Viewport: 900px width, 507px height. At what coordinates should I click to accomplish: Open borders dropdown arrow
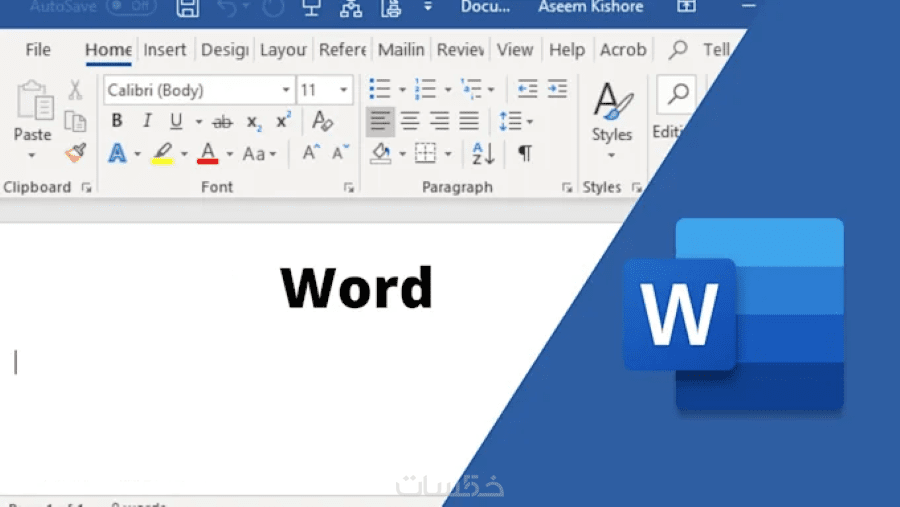(448, 154)
